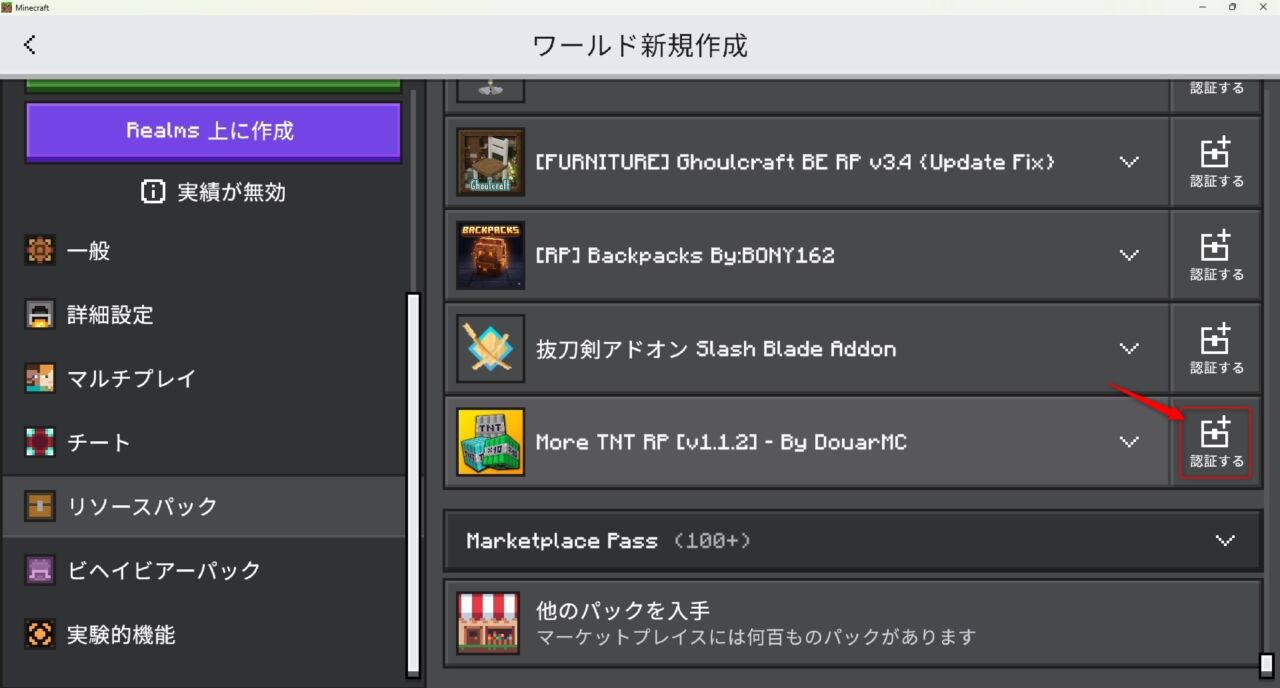Activate the Slash Blade Addon with 認証する
The height and width of the screenshot is (688, 1280).
pyautogui.click(x=1217, y=349)
